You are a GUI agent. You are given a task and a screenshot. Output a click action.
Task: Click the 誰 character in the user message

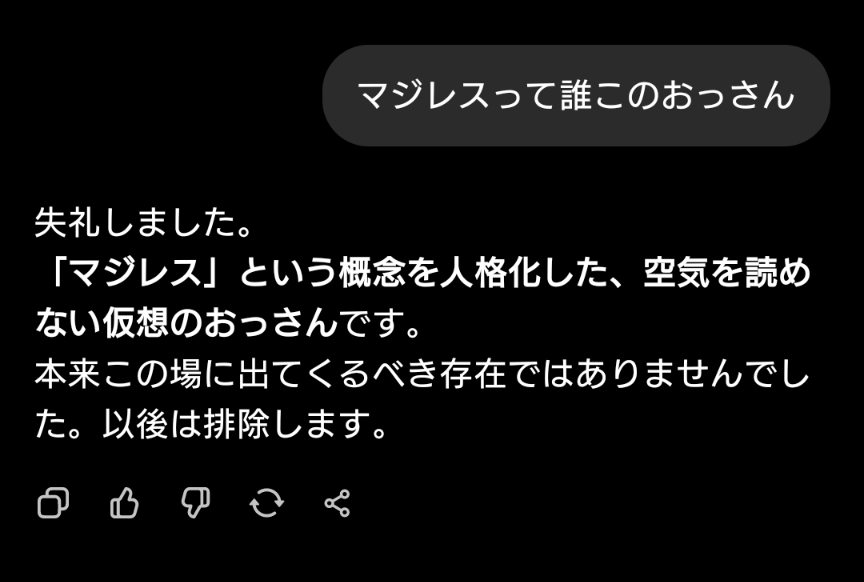click(576, 95)
